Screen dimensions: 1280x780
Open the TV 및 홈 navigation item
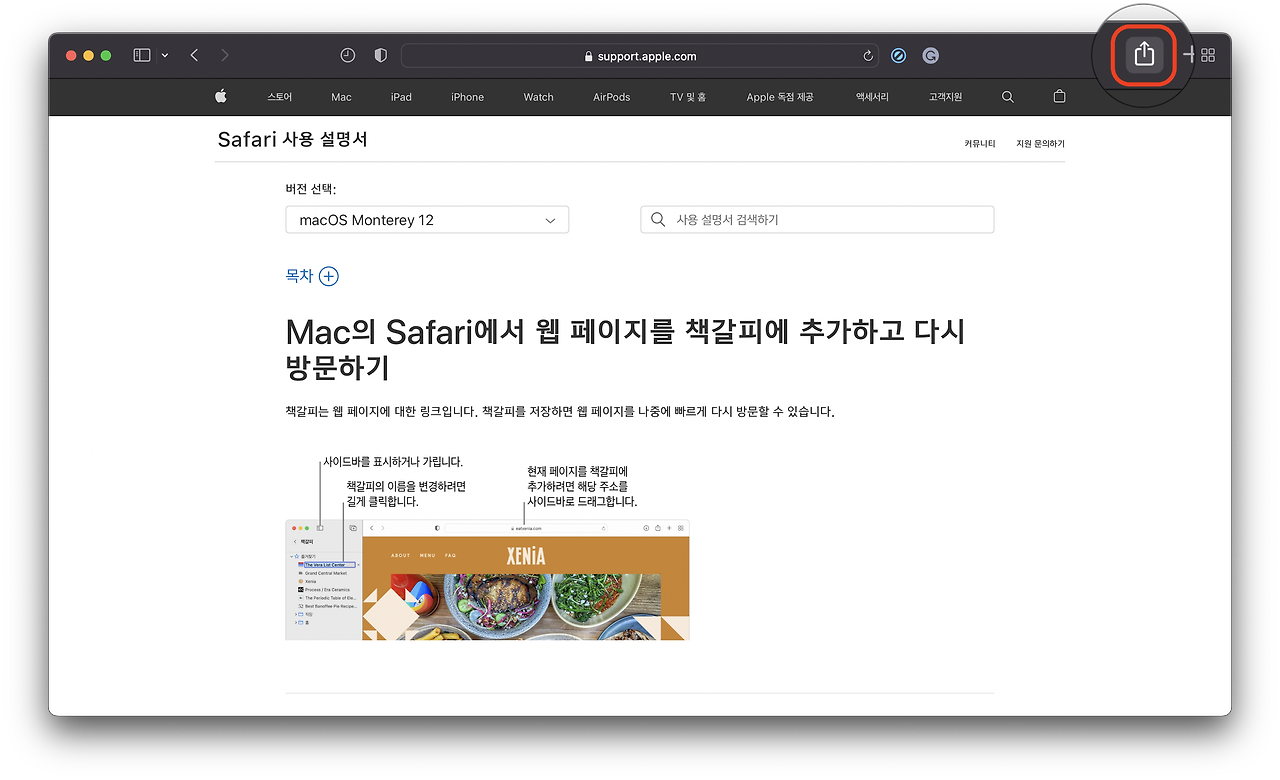coord(688,97)
